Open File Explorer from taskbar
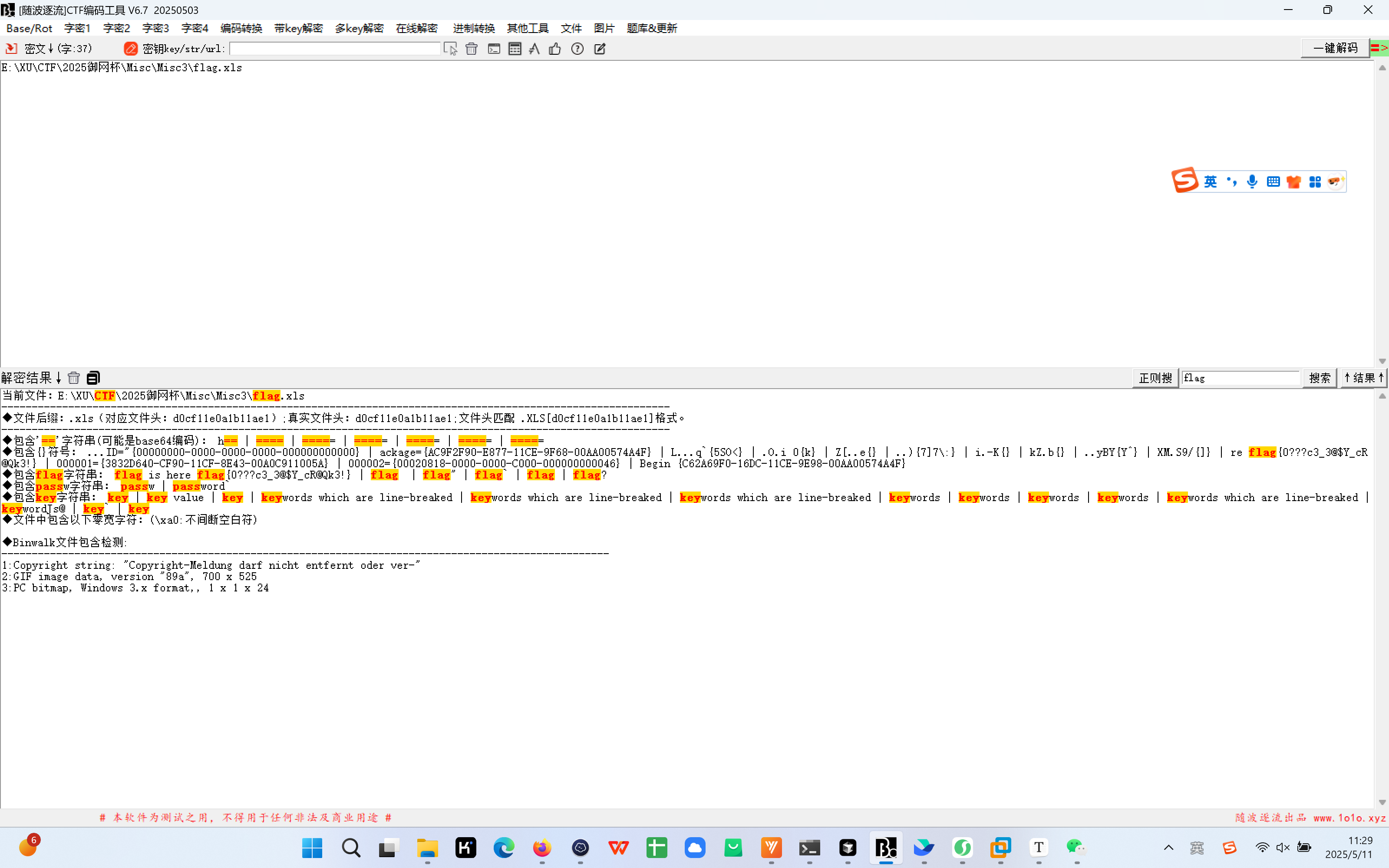This screenshot has width=1389, height=868. tap(427, 848)
